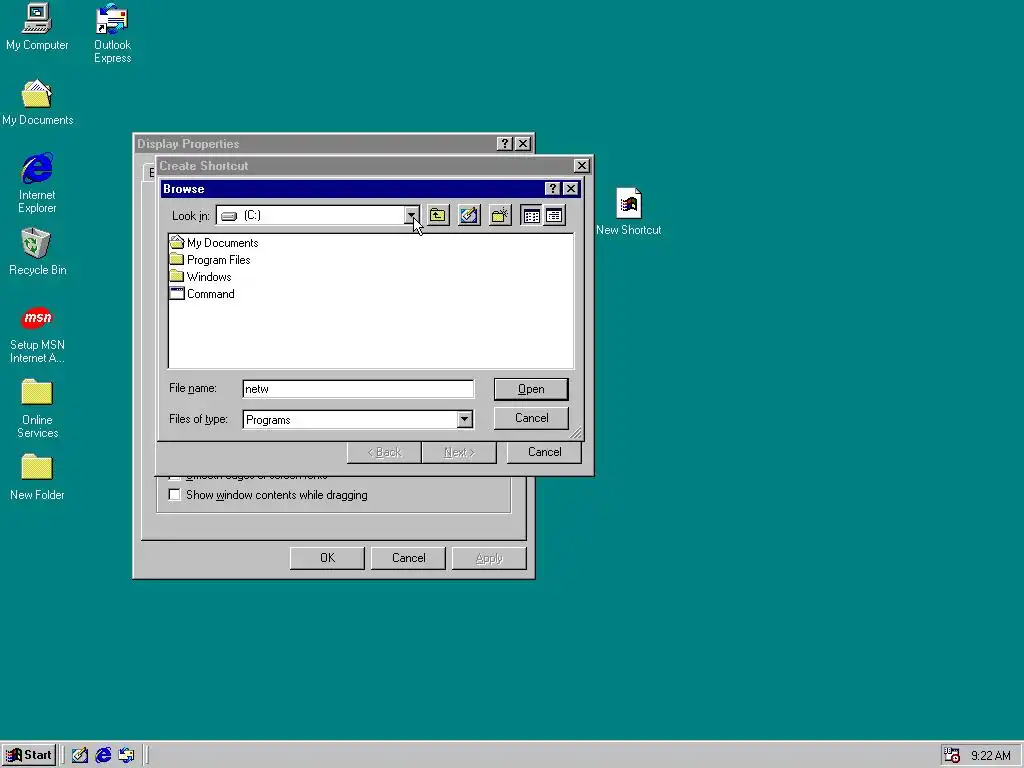Image resolution: width=1024 pixels, height=768 pixels.
Task: Close the Create Shortcut window
Action: [581, 166]
